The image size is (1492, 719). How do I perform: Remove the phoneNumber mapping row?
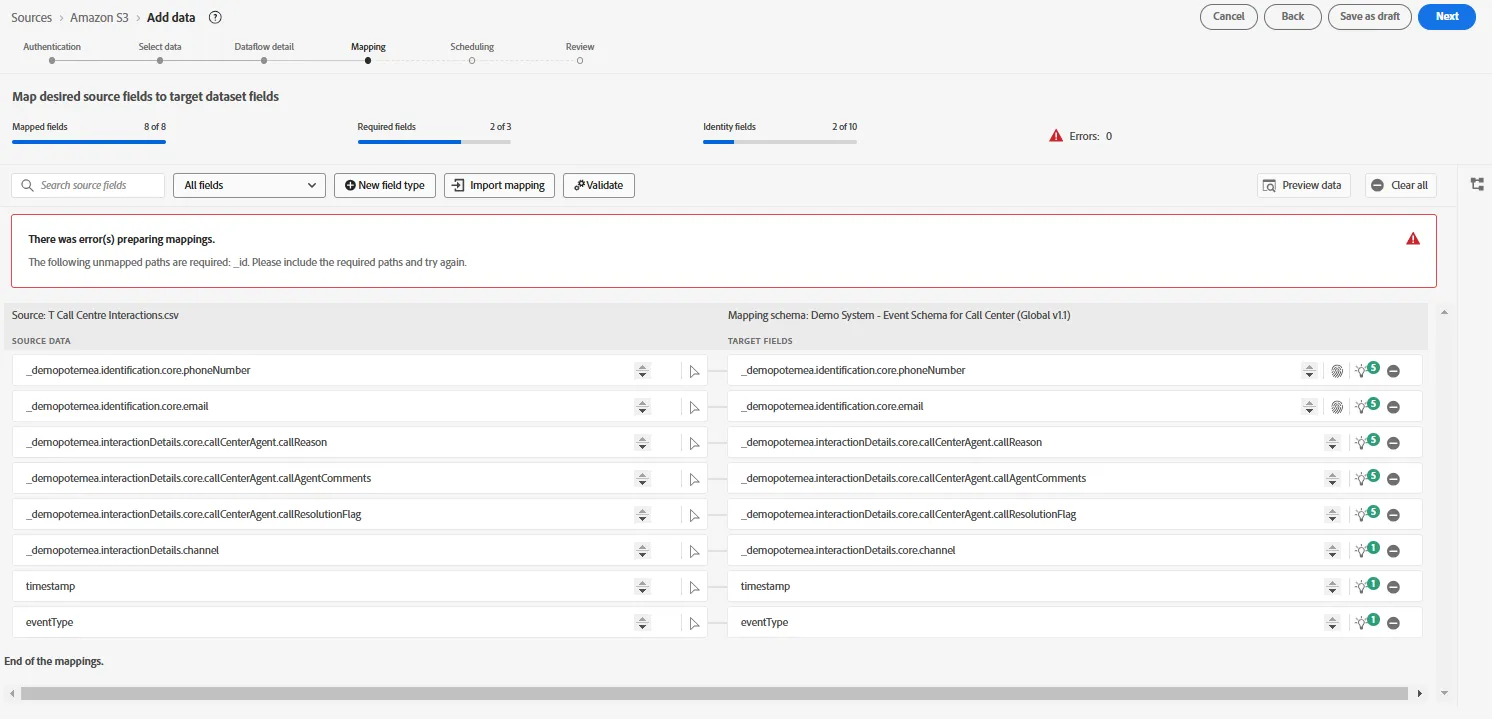point(1393,371)
